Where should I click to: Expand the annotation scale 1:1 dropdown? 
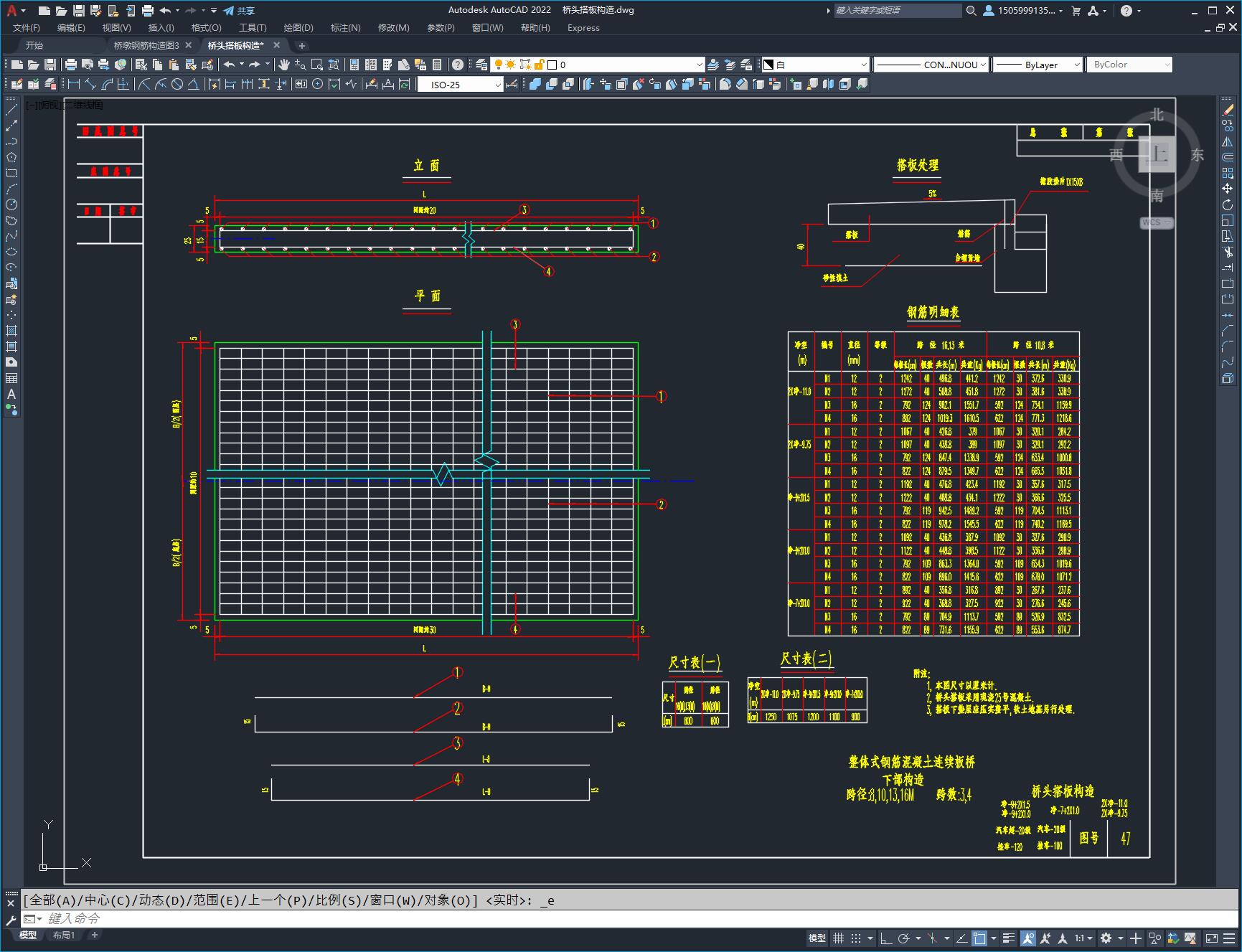click(x=1083, y=938)
